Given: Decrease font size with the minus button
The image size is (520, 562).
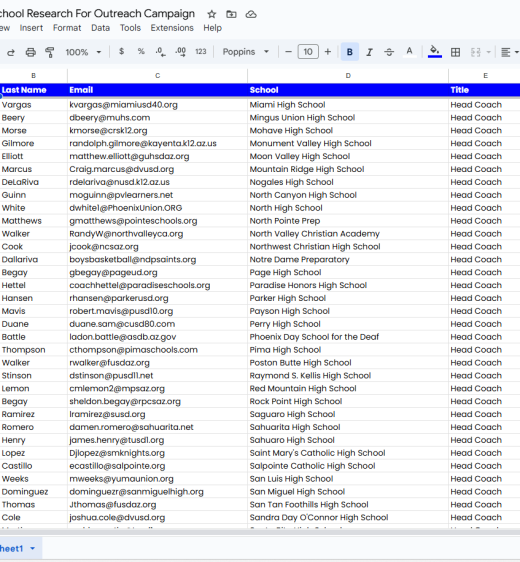Looking at the screenshot, I should pyautogui.click(x=288, y=52).
